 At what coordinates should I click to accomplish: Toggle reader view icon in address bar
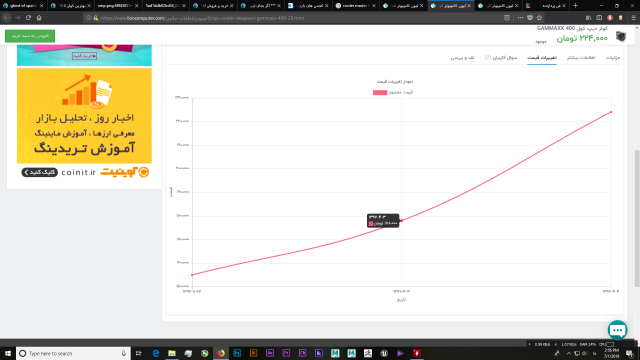[x=507, y=18]
